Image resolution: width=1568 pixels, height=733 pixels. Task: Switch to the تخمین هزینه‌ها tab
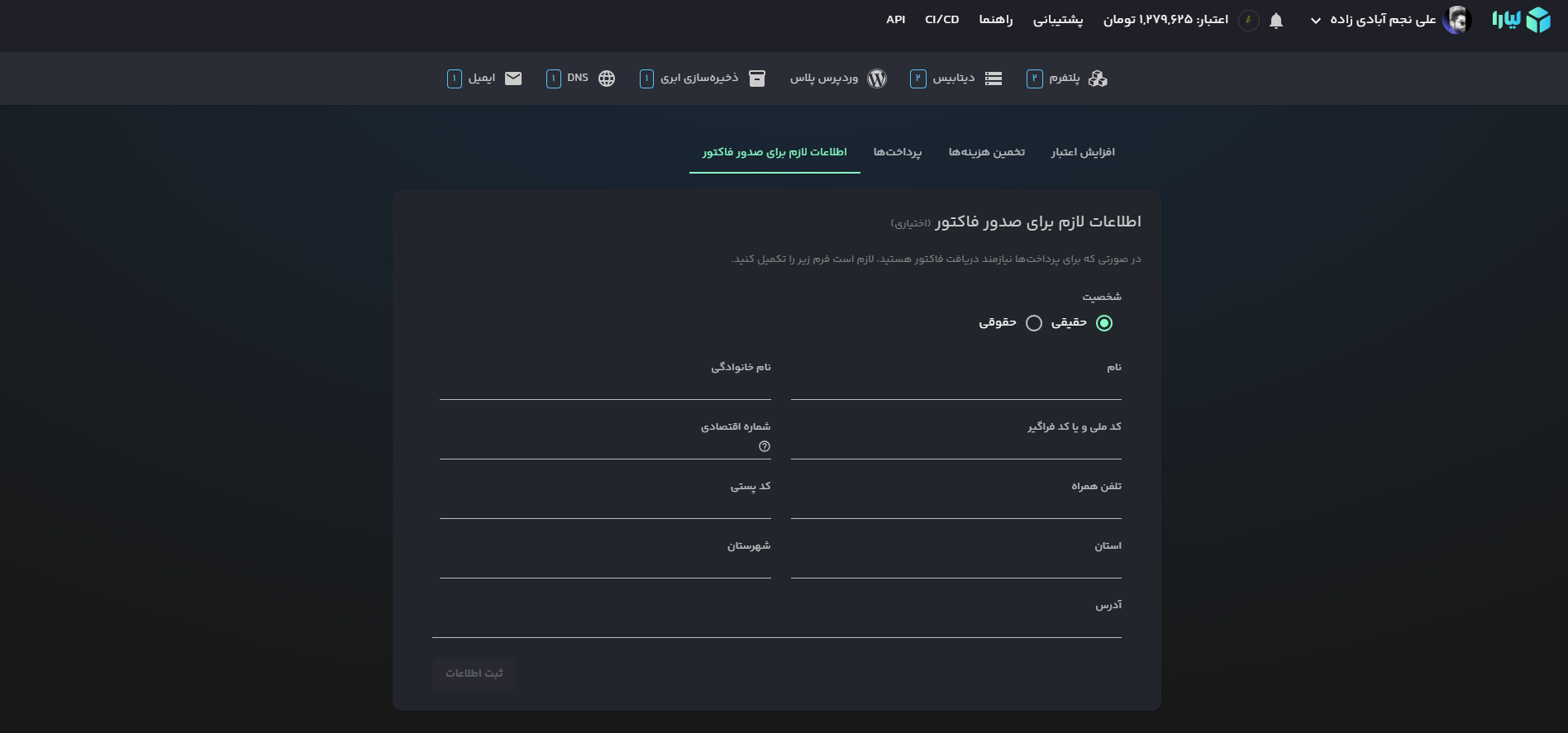986,152
